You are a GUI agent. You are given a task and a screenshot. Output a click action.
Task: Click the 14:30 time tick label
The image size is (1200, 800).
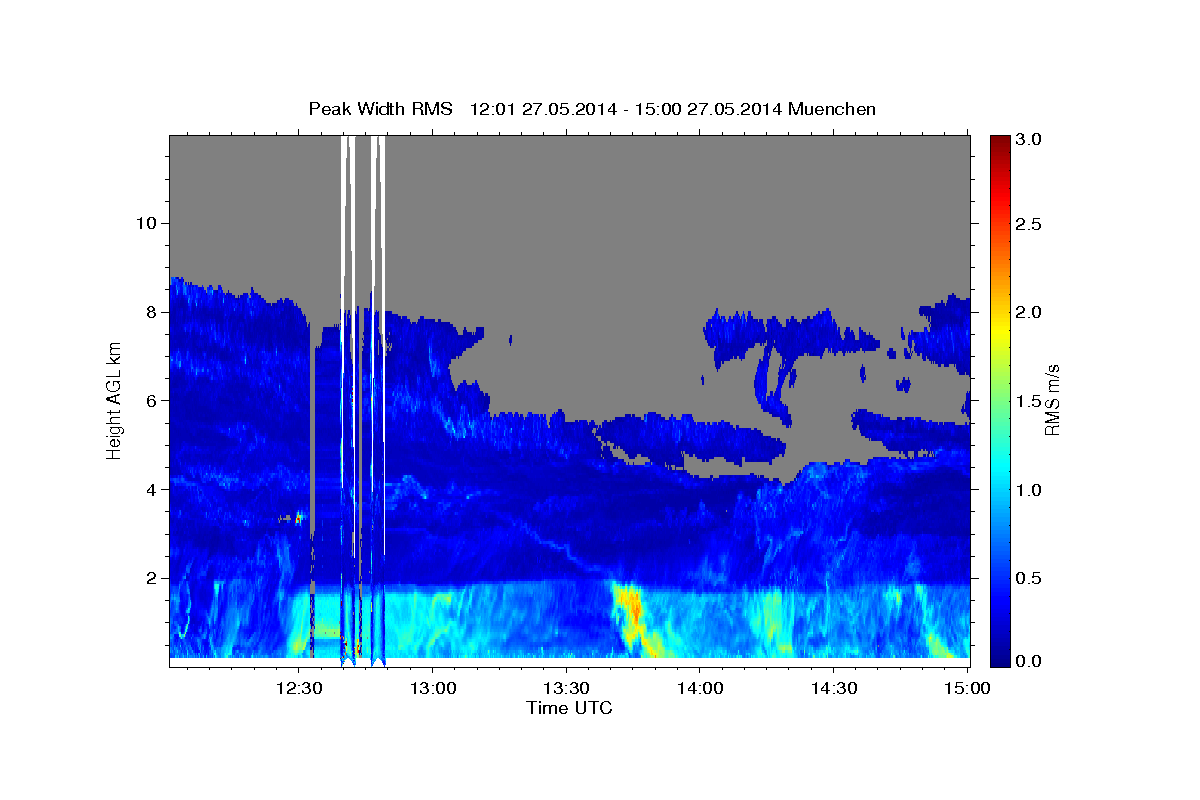(833, 688)
